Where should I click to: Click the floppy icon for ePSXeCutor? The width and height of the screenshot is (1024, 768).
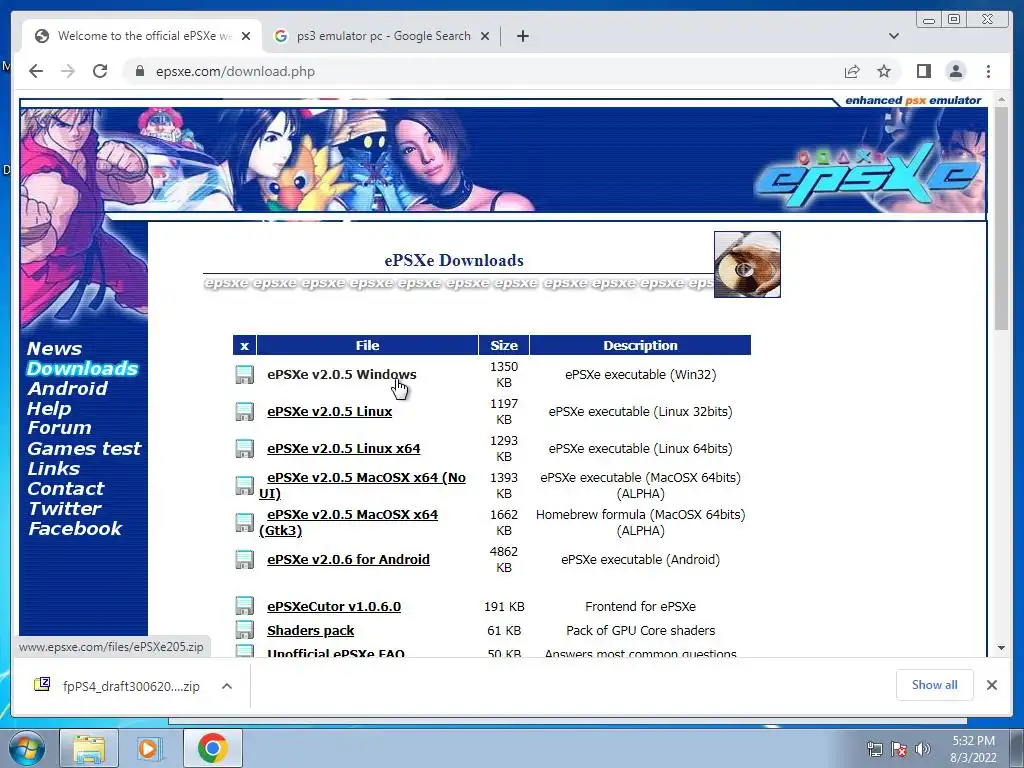244,606
